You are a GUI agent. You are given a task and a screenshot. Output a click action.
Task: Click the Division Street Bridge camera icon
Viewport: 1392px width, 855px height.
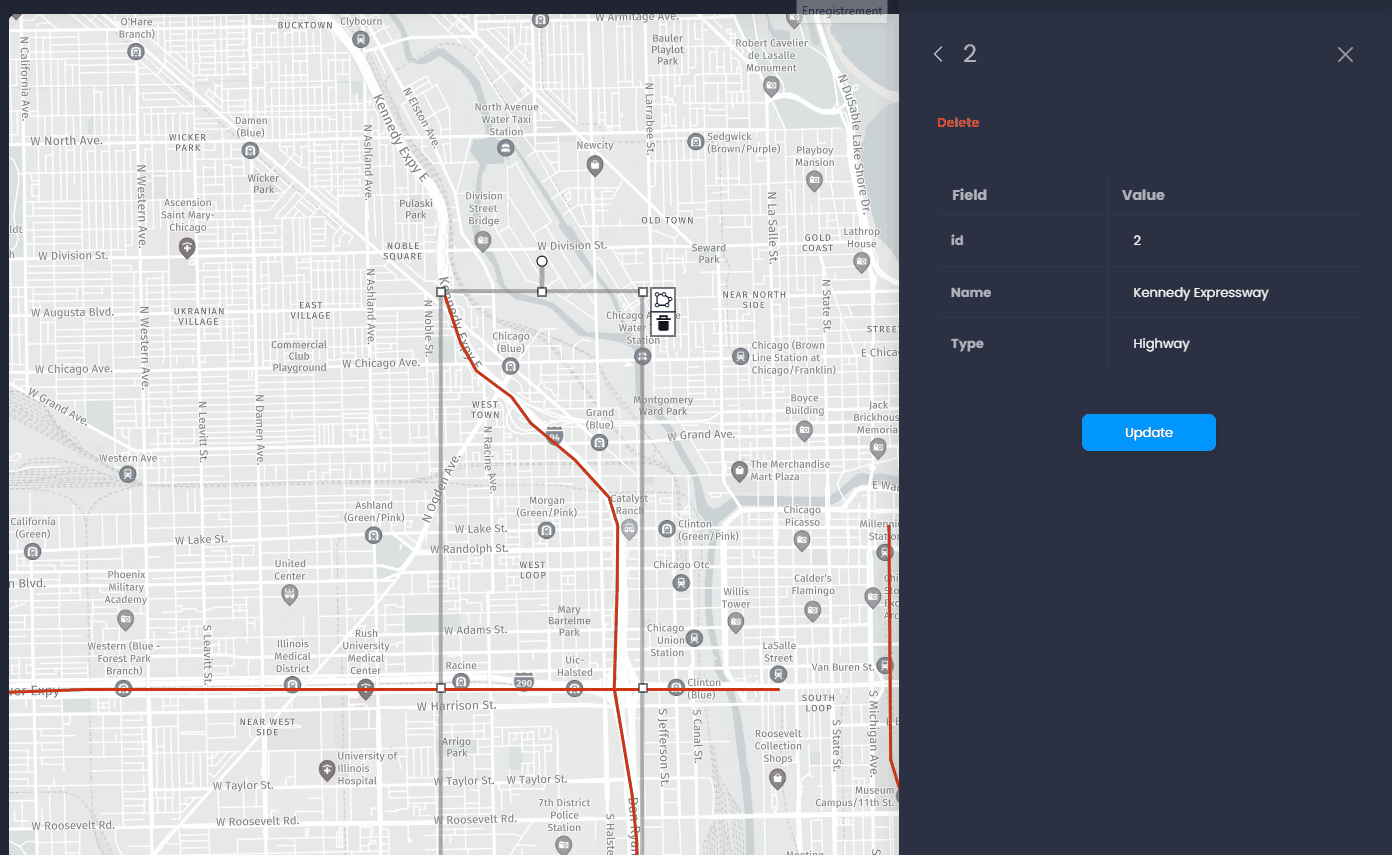click(x=483, y=241)
